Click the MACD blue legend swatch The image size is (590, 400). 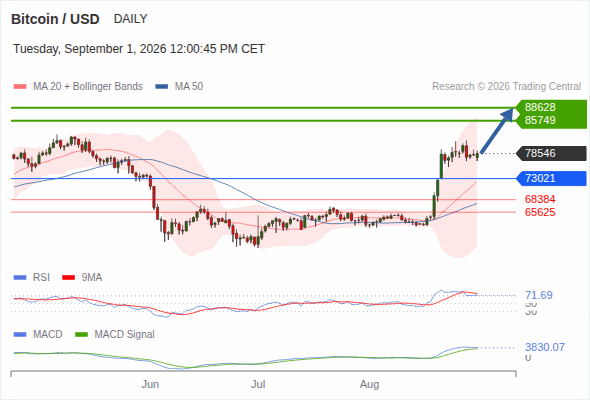click(20, 335)
